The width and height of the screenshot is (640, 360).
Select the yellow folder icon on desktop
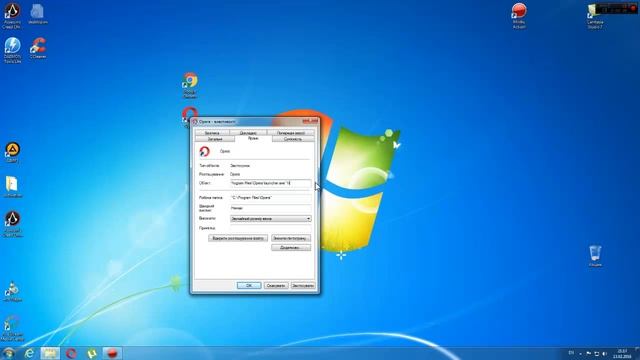(x=12, y=187)
